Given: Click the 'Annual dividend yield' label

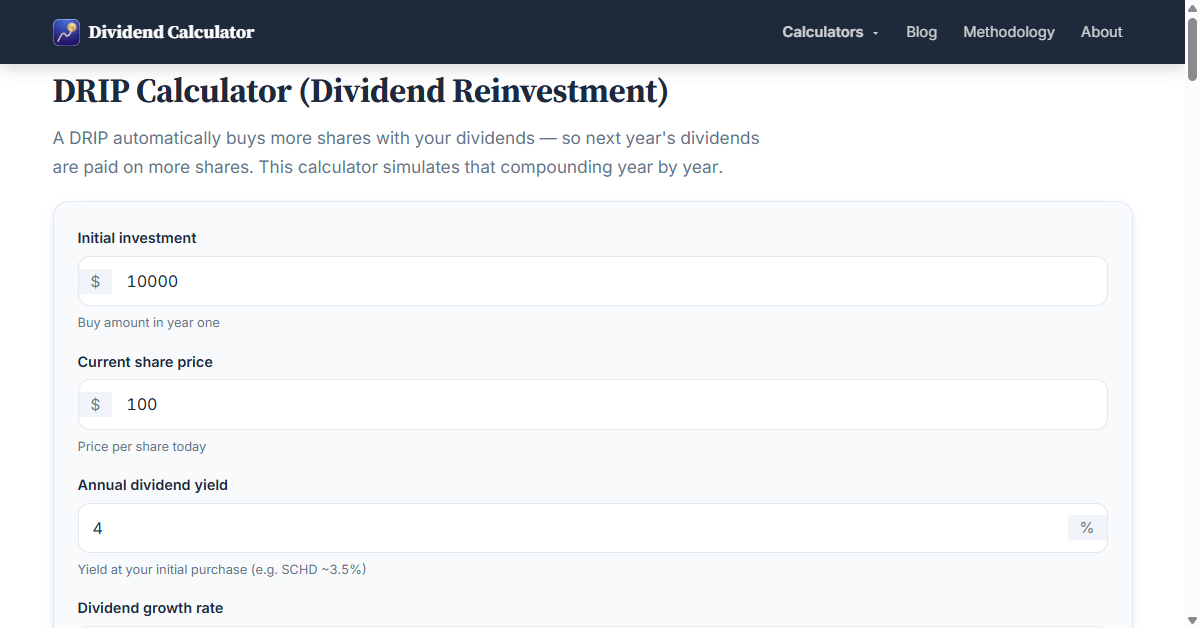Looking at the screenshot, I should tap(153, 485).
